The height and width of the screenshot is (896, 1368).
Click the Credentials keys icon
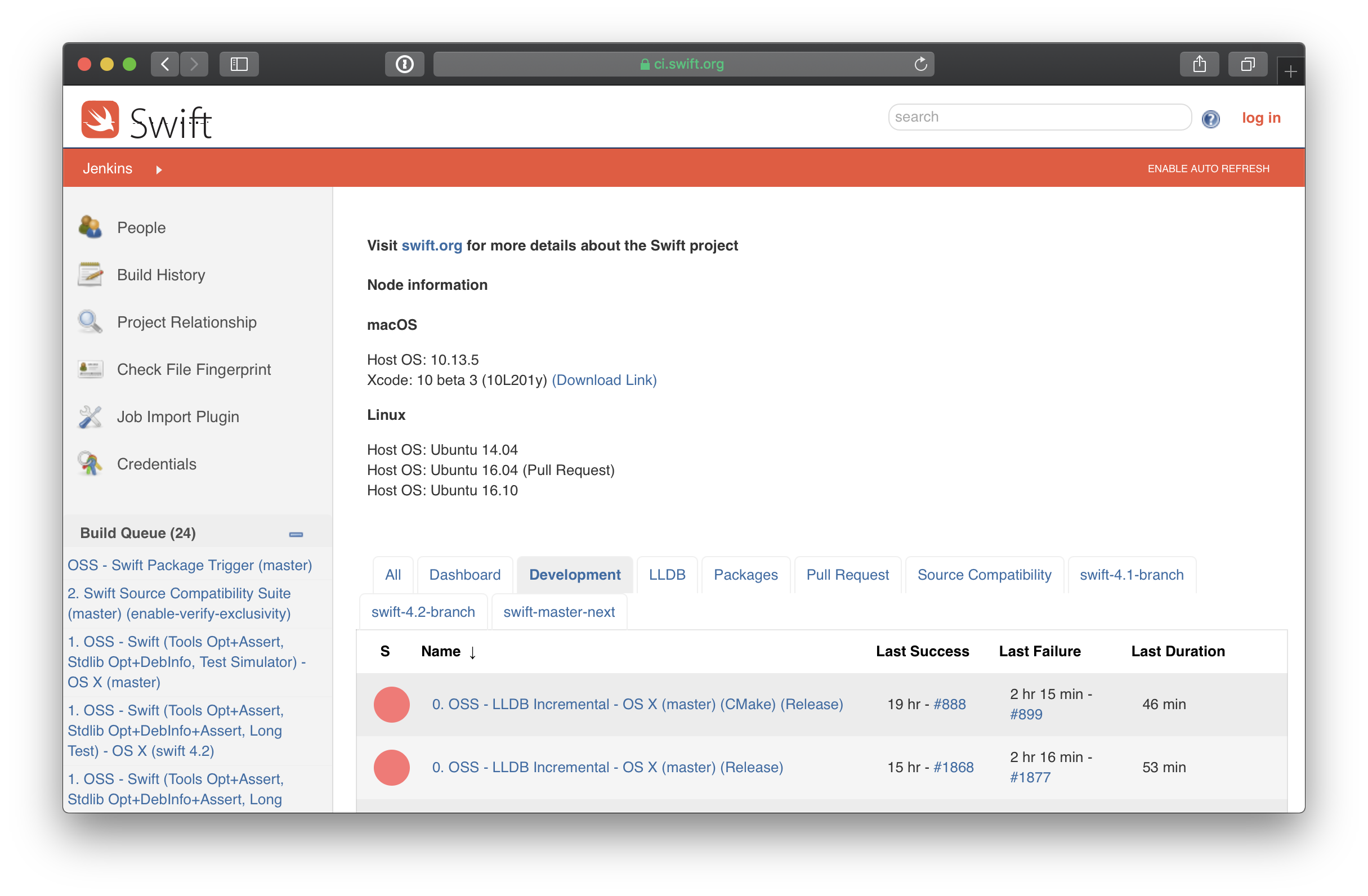(x=90, y=464)
